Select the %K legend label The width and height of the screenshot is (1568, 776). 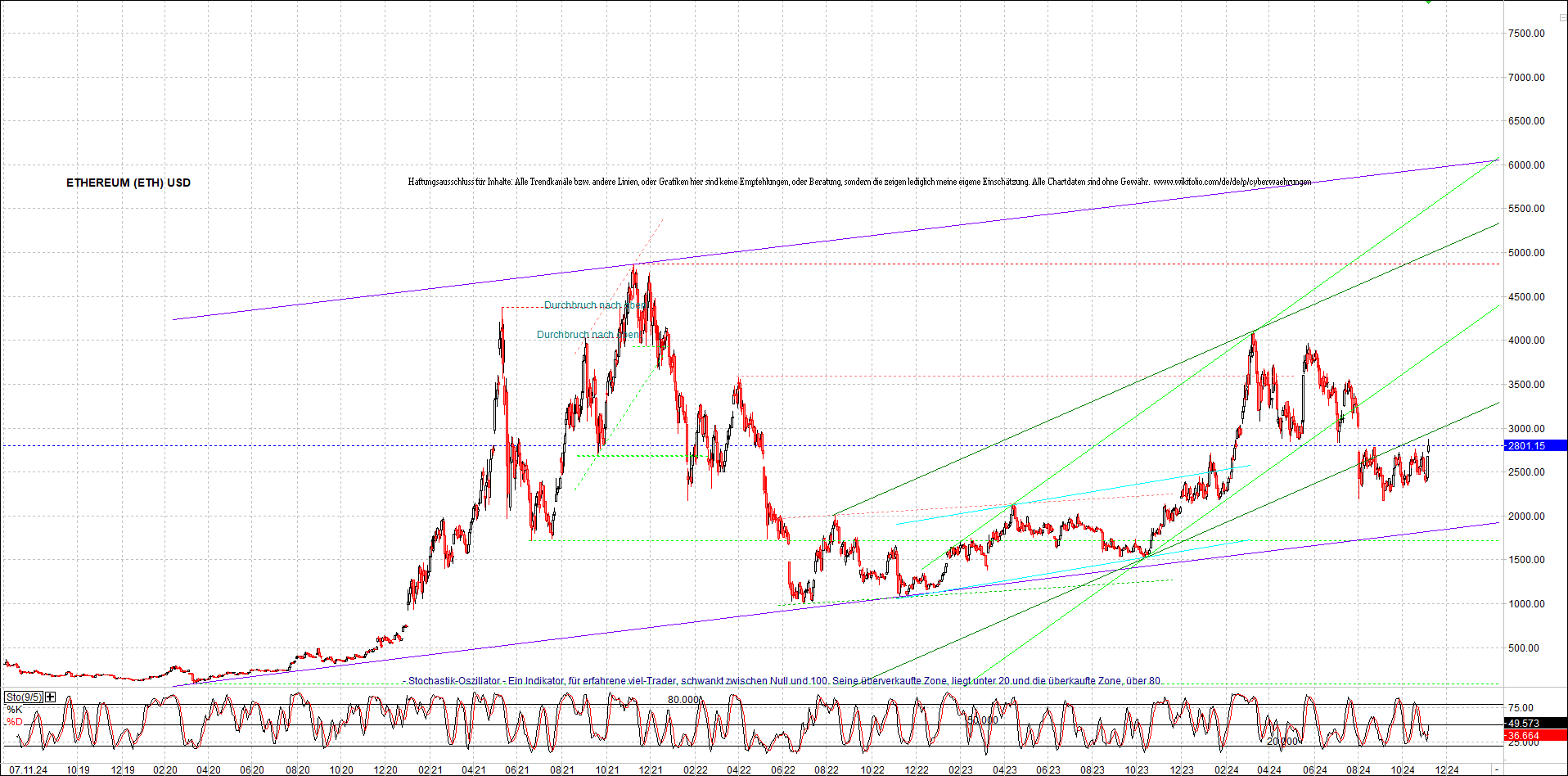tap(14, 709)
